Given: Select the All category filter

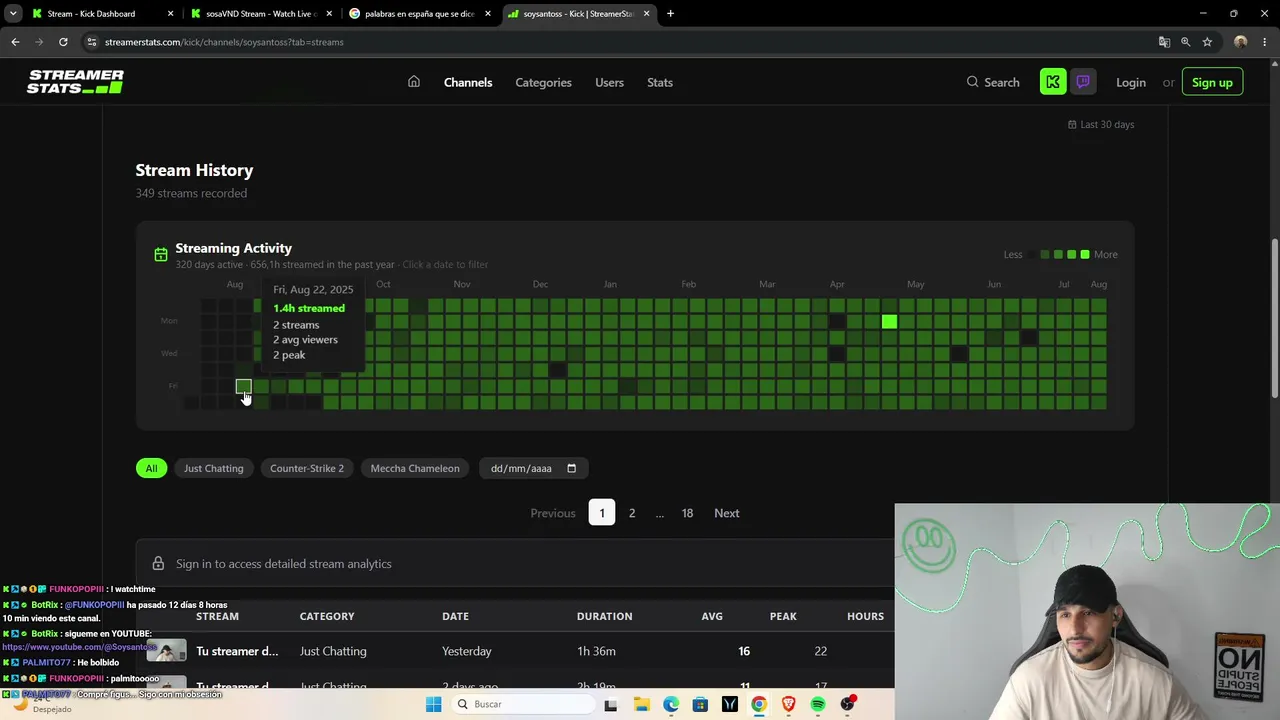Looking at the screenshot, I should [152, 468].
